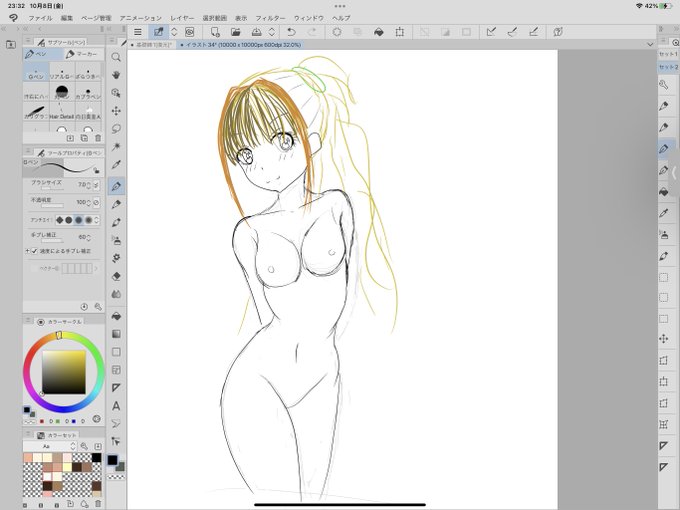Toggle brush size dynamics button
Viewport: 680px width, 510px height.
[x=96, y=185]
